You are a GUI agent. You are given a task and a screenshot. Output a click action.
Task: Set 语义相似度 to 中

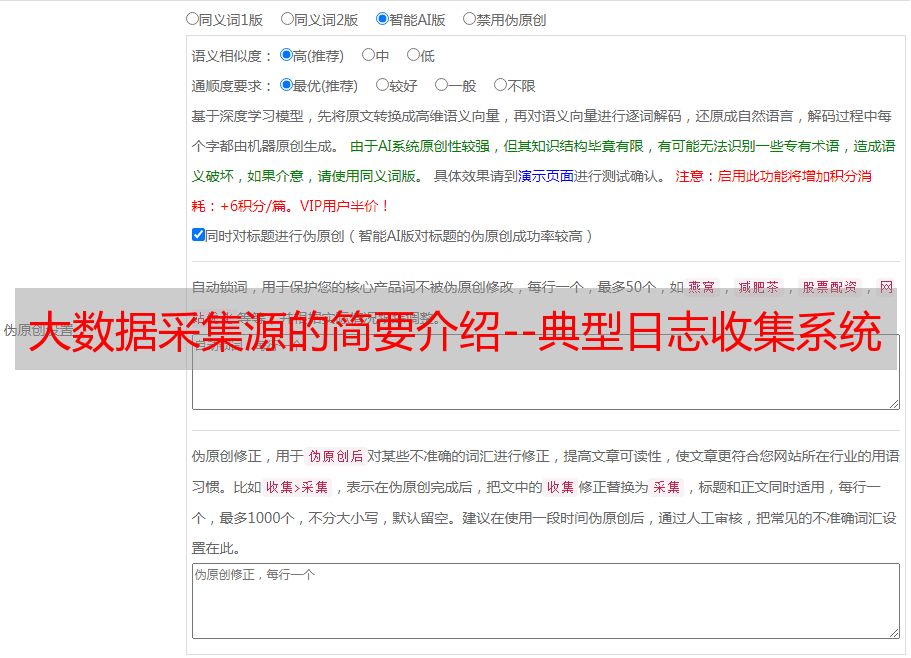pos(368,55)
